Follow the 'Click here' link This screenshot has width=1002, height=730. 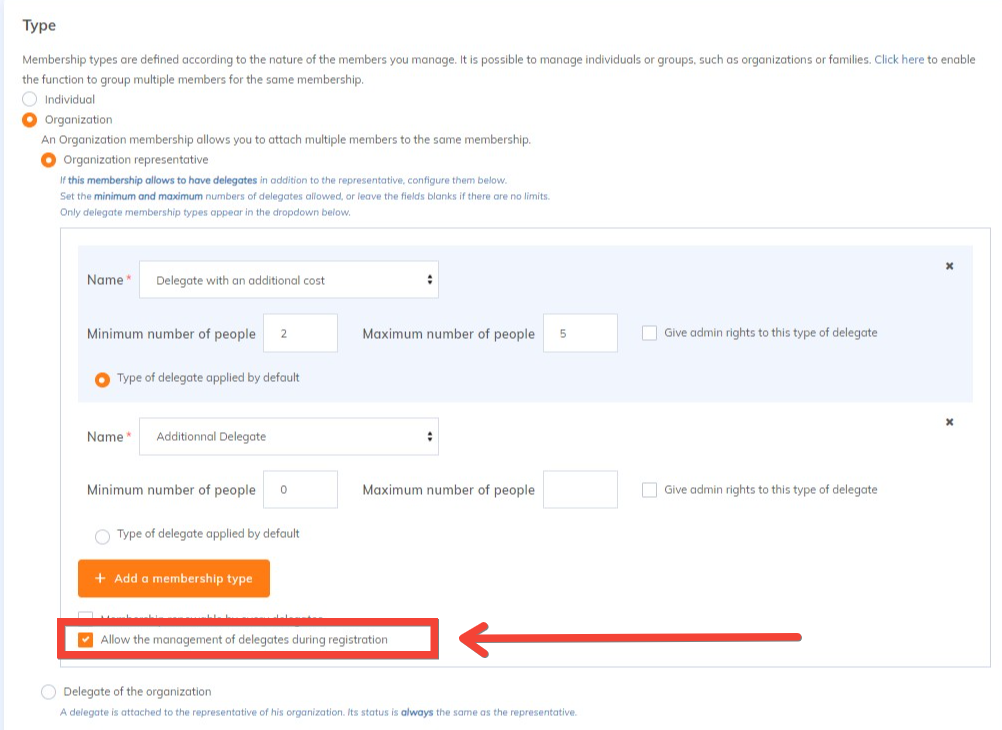click(899, 60)
